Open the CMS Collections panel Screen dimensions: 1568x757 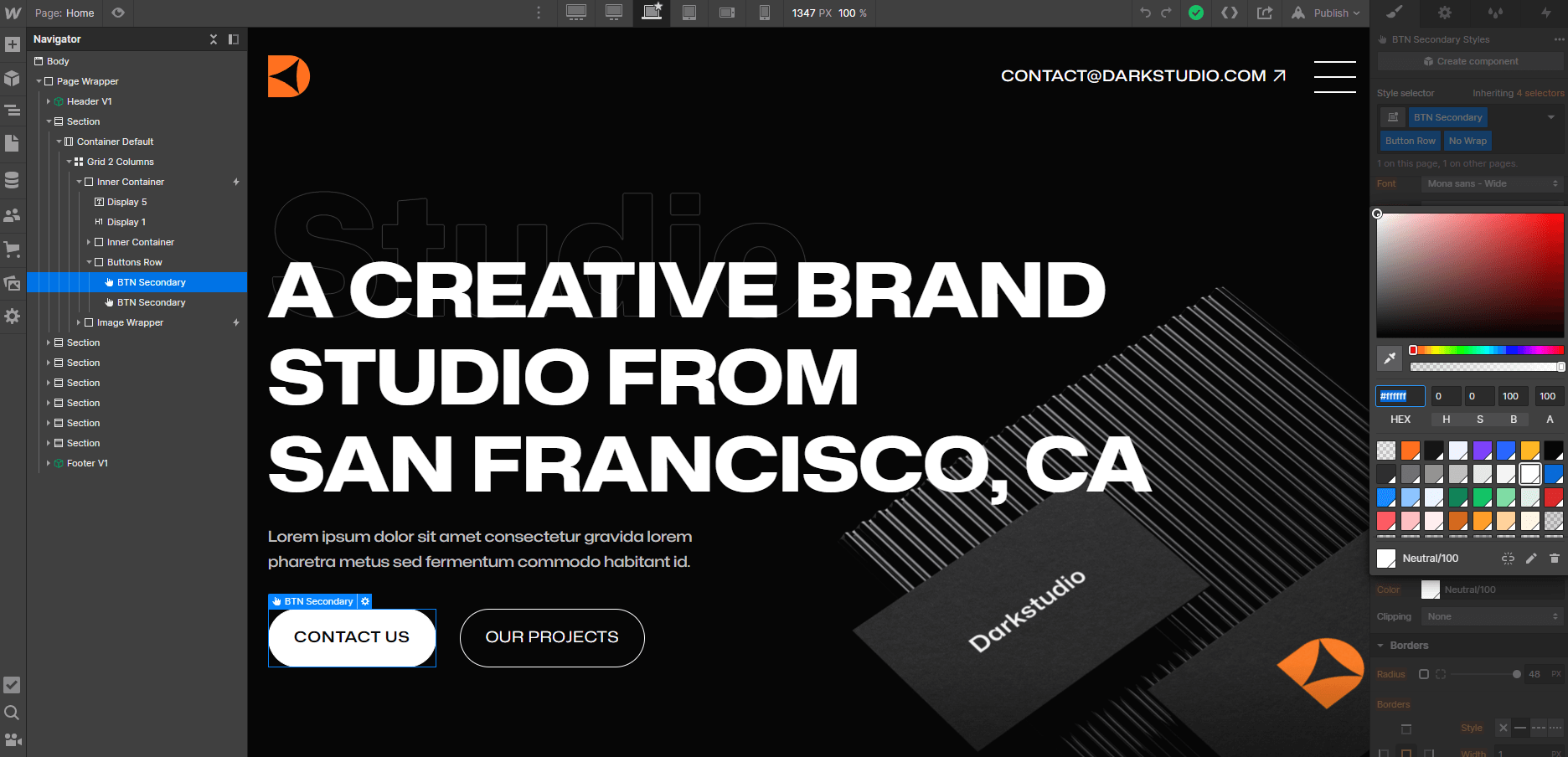click(x=13, y=179)
